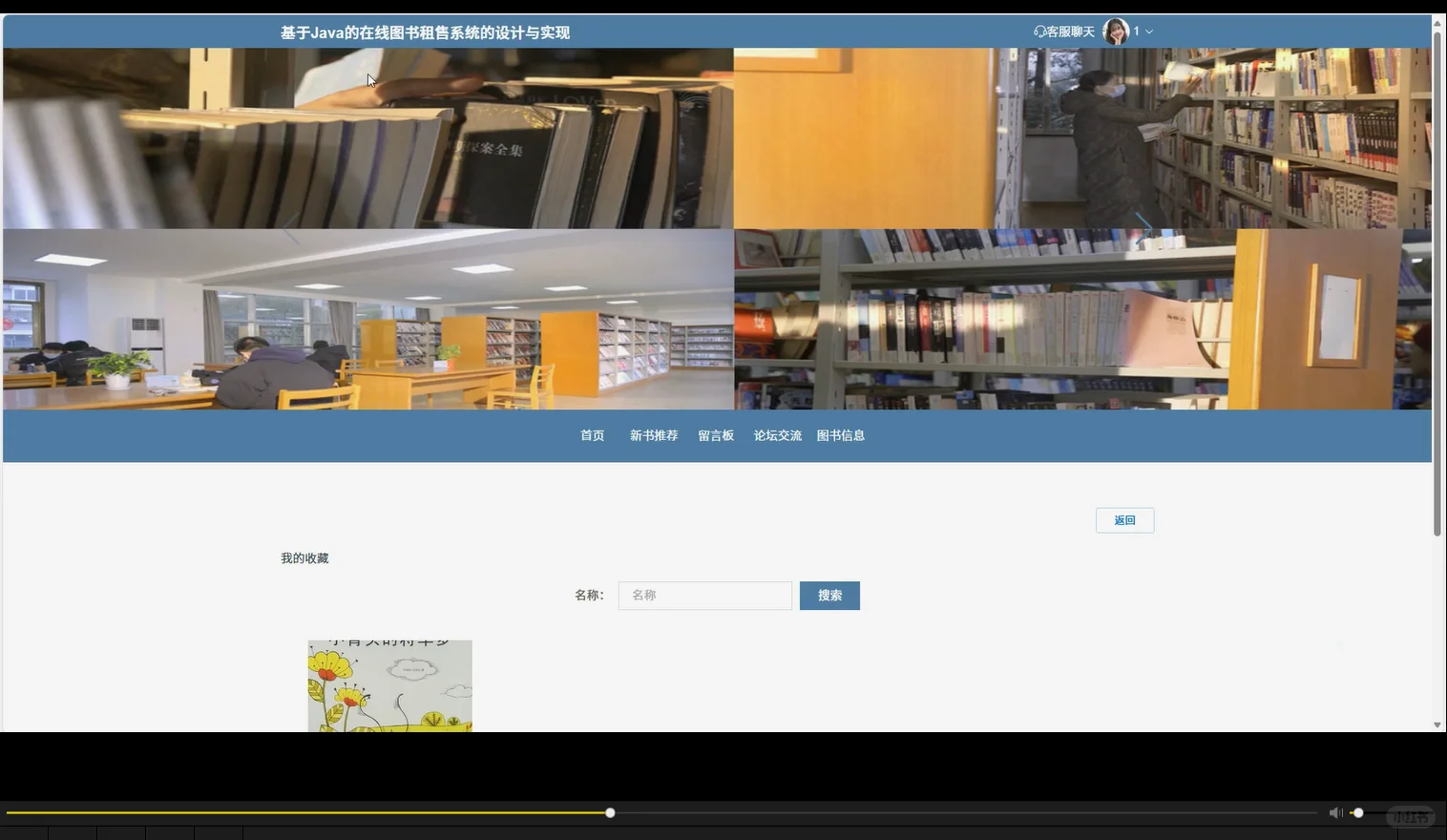Open the 图书信息 book information page
The height and width of the screenshot is (840, 1447).
841,435
